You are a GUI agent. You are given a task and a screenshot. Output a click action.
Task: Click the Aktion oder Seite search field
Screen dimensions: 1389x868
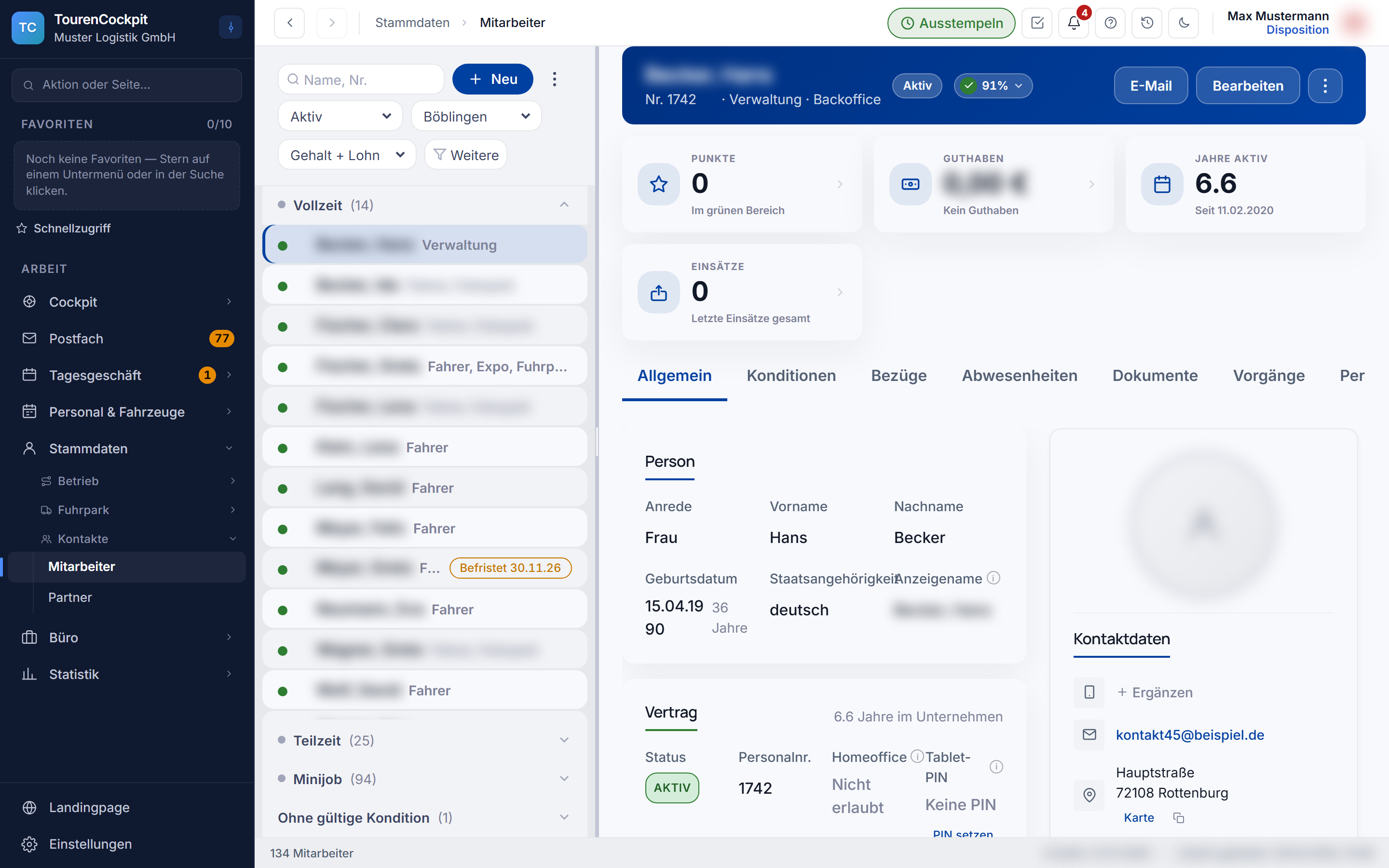[x=126, y=85]
